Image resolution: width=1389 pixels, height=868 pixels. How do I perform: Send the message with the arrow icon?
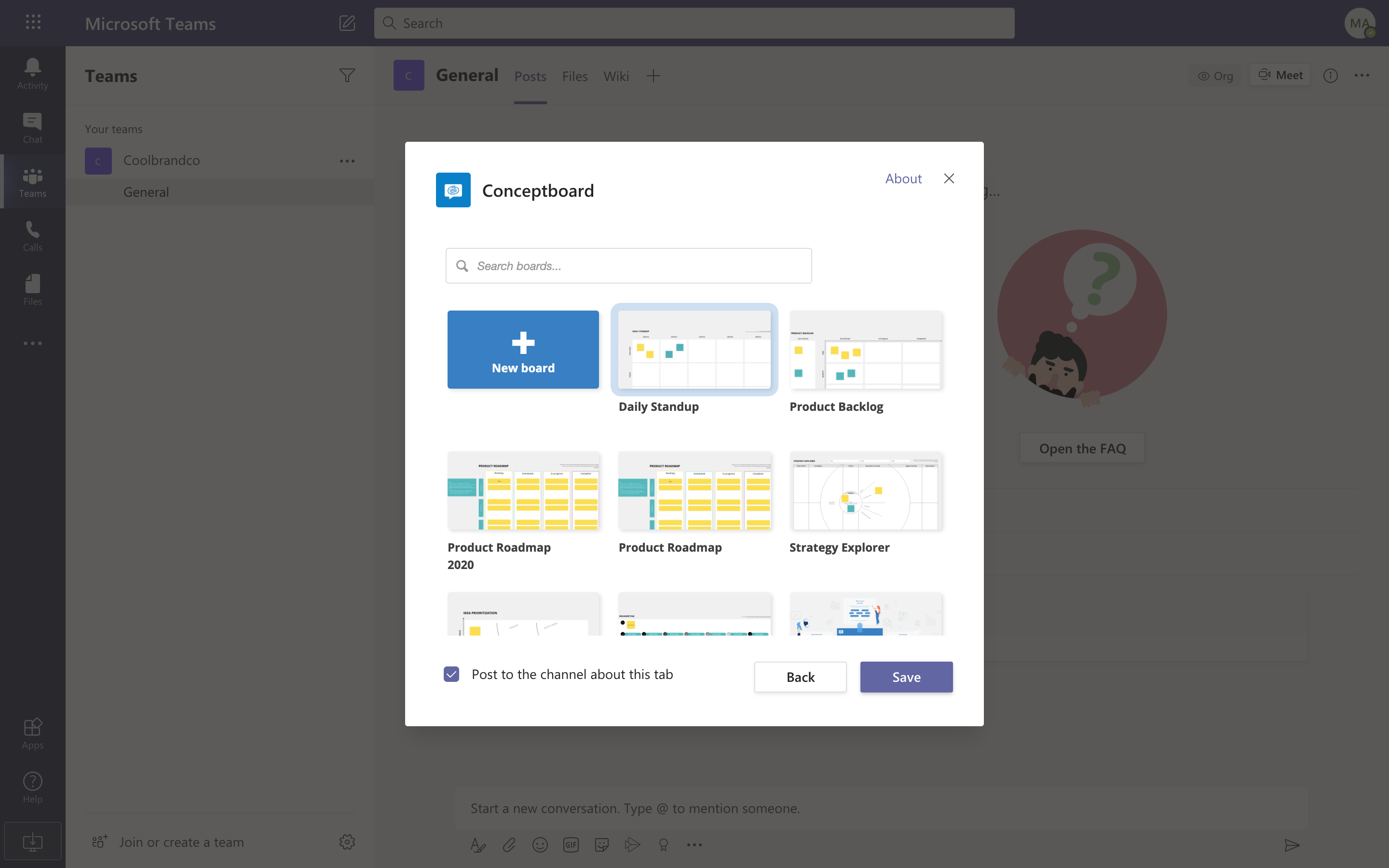click(1292, 845)
